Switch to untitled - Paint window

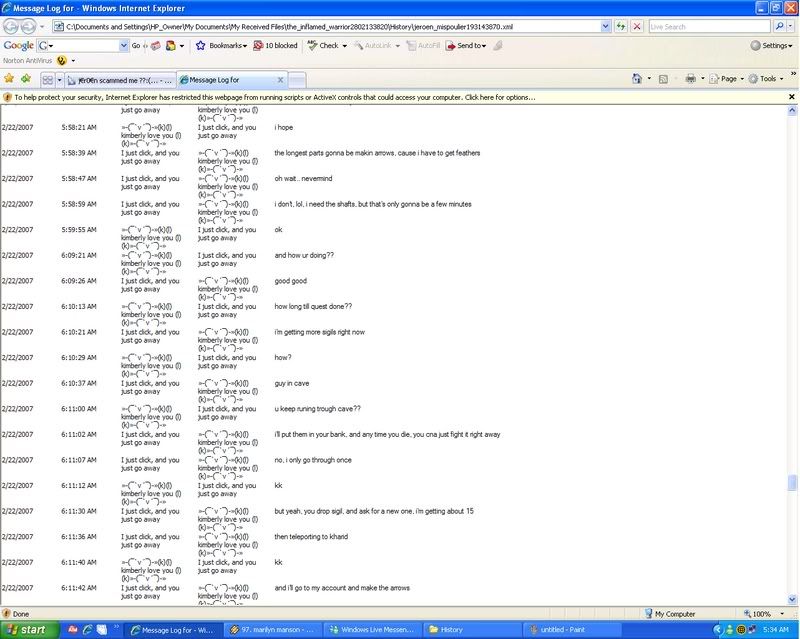point(573,630)
